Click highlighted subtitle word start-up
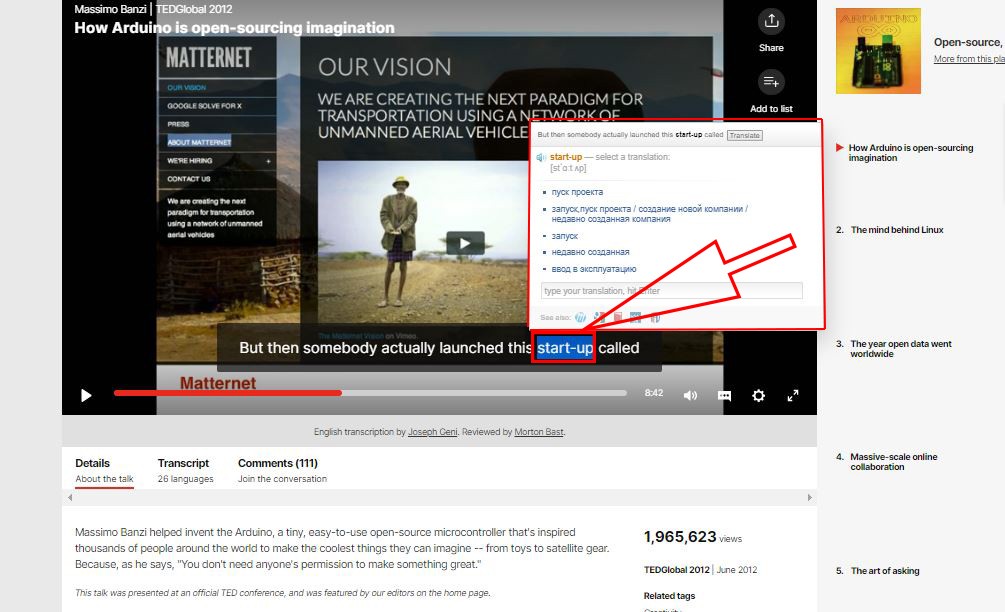The height and width of the screenshot is (612, 1005). click(x=565, y=348)
